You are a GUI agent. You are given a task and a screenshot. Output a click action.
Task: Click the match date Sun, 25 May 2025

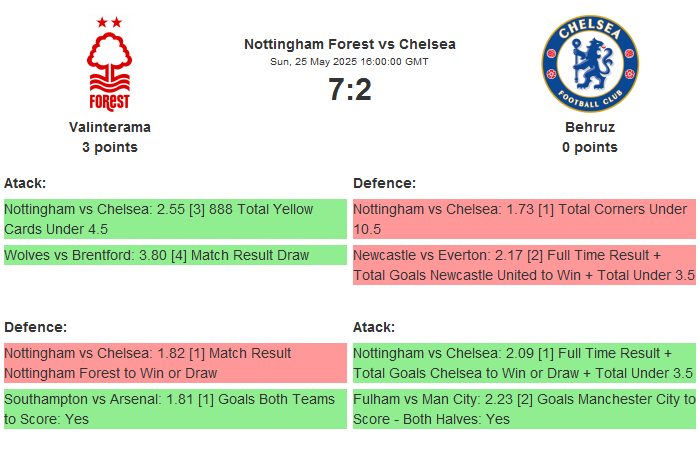coord(350,62)
